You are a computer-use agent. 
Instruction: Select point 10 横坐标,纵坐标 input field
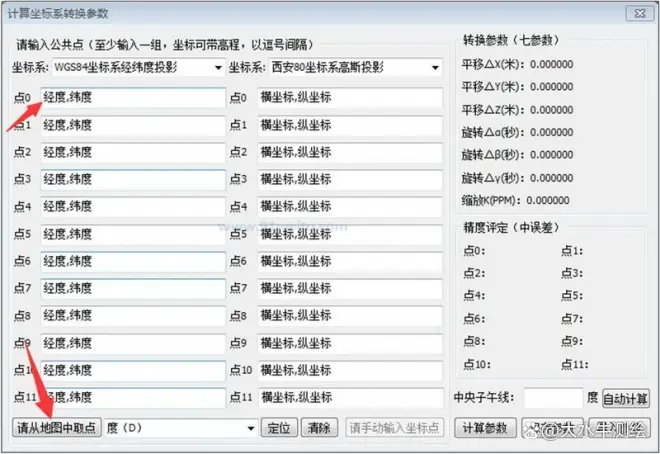(x=348, y=370)
